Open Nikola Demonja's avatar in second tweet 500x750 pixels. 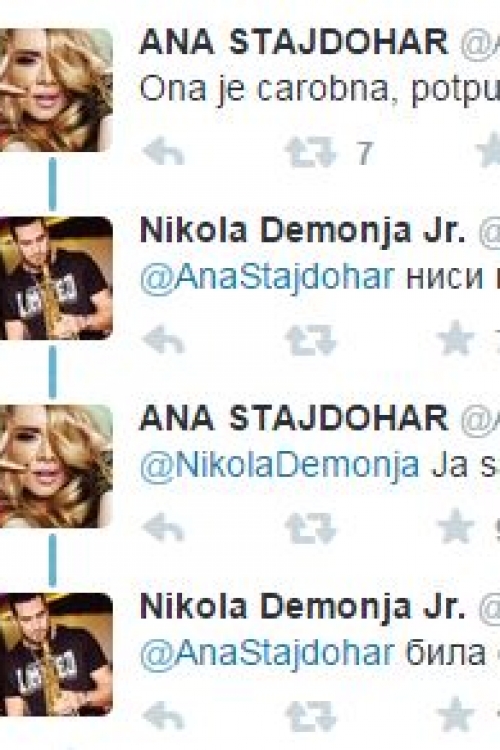pyautogui.click(x=56, y=278)
